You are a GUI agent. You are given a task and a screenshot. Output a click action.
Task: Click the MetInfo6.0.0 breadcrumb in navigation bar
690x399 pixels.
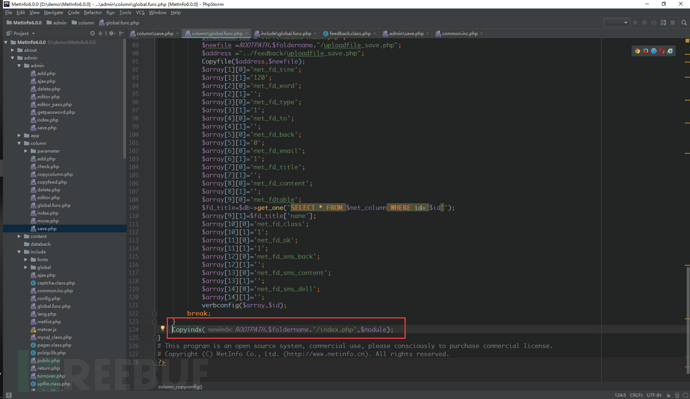pyautogui.click(x=24, y=23)
